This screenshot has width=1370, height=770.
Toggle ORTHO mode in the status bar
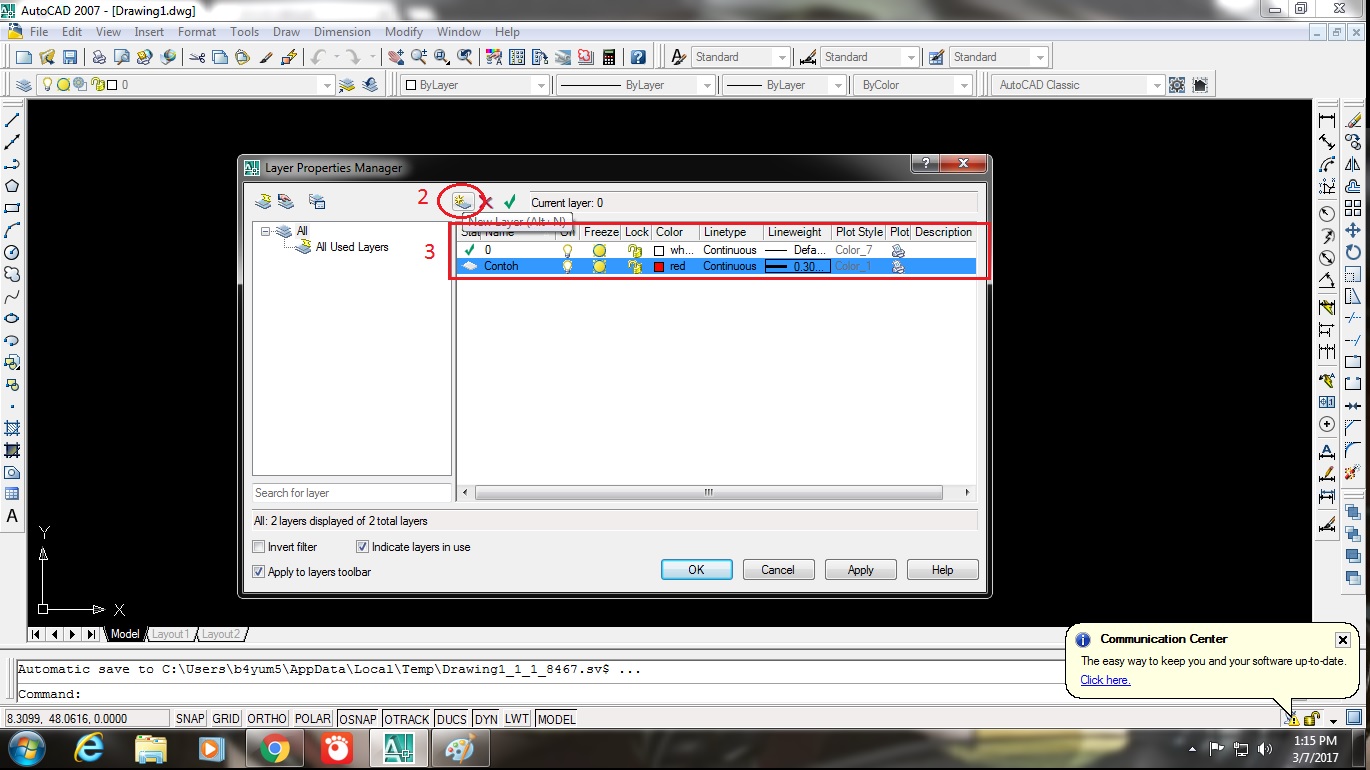265,718
